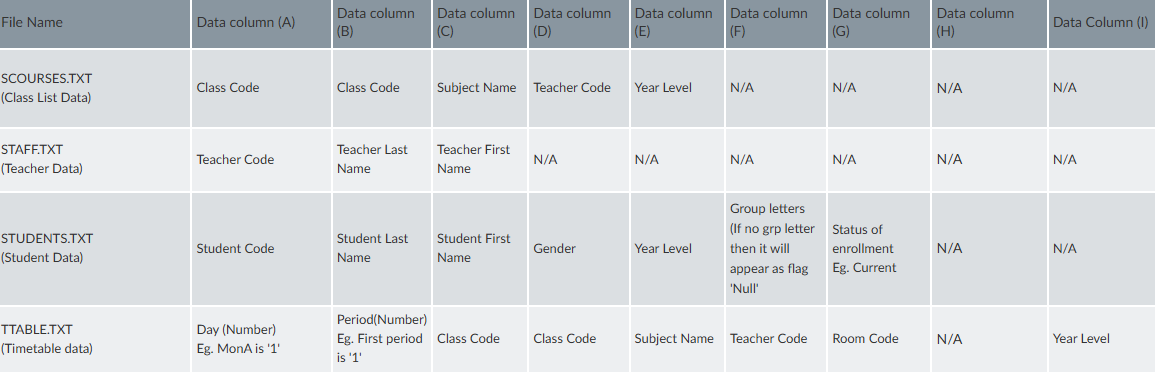This screenshot has width=1155, height=375.
Task: Select the Gender cell in STUDENTS row
Action: click(578, 248)
